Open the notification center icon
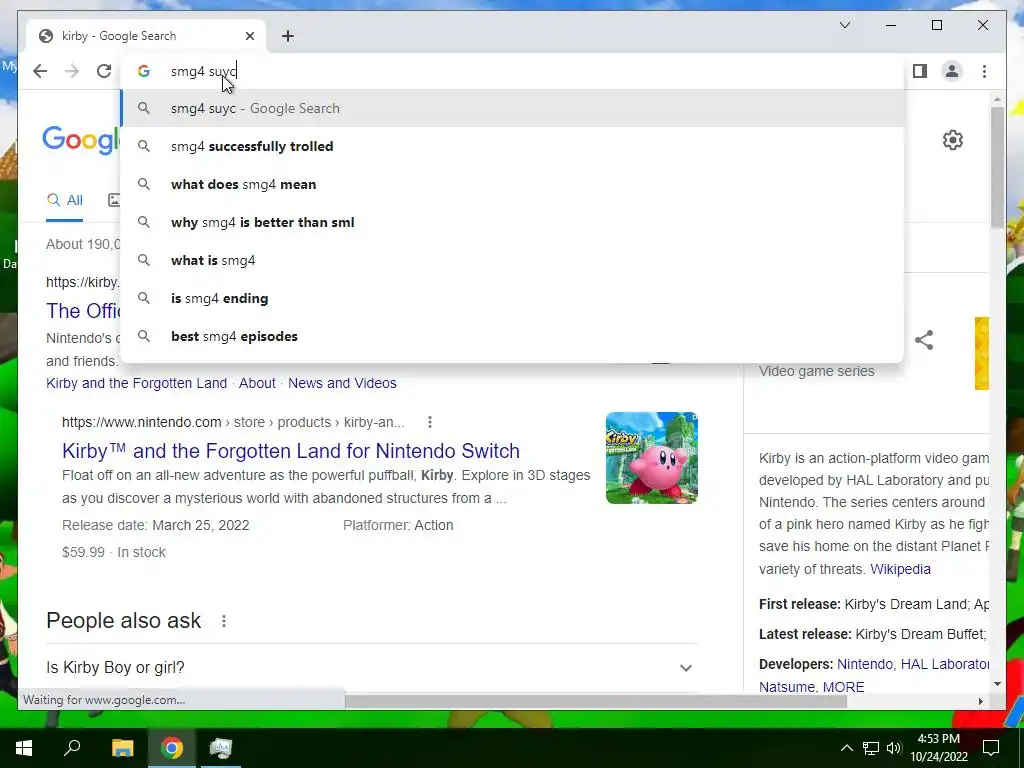This screenshot has height=768, width=1024. point(991,748)
